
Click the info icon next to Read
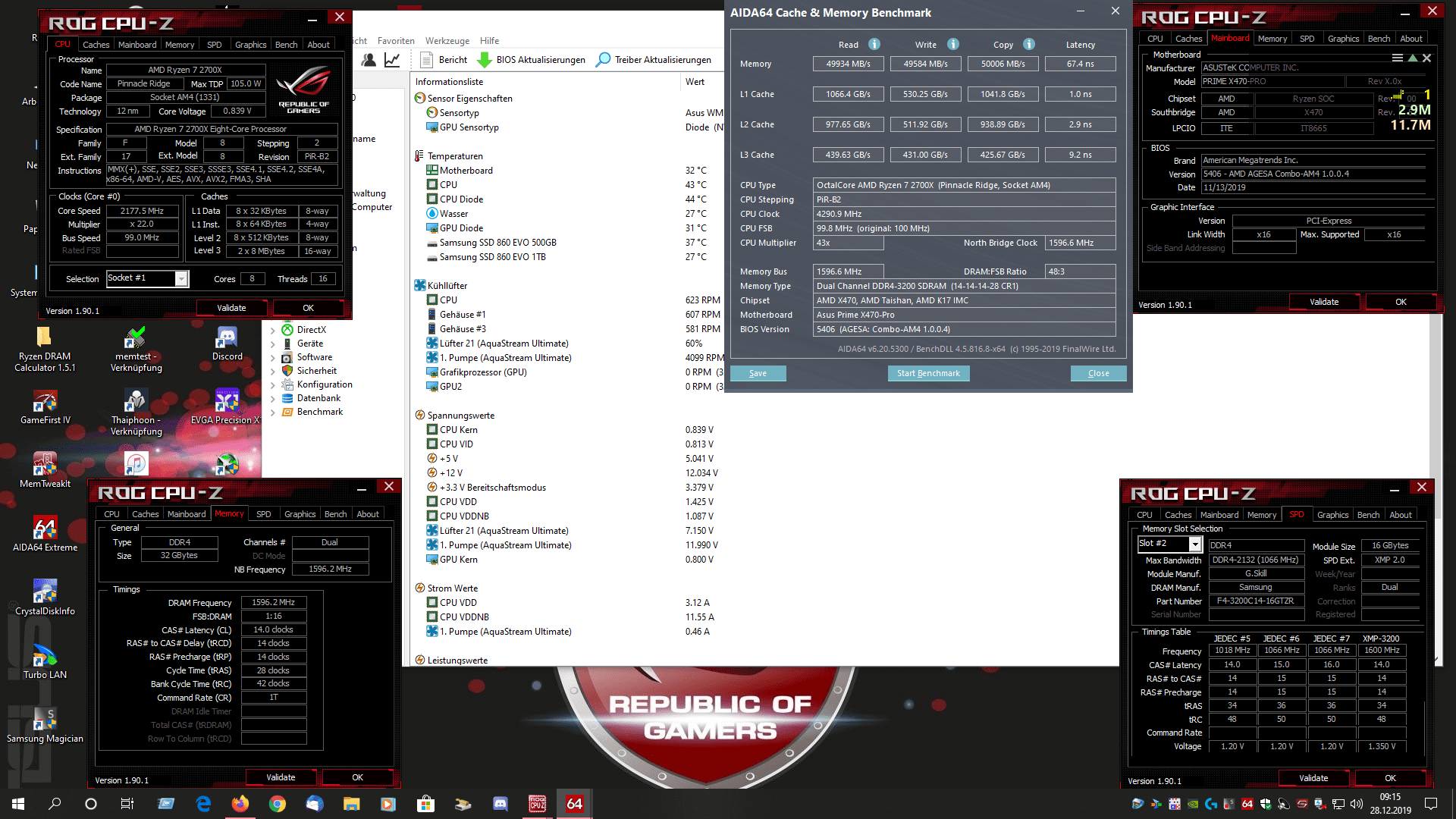(874, 44)
